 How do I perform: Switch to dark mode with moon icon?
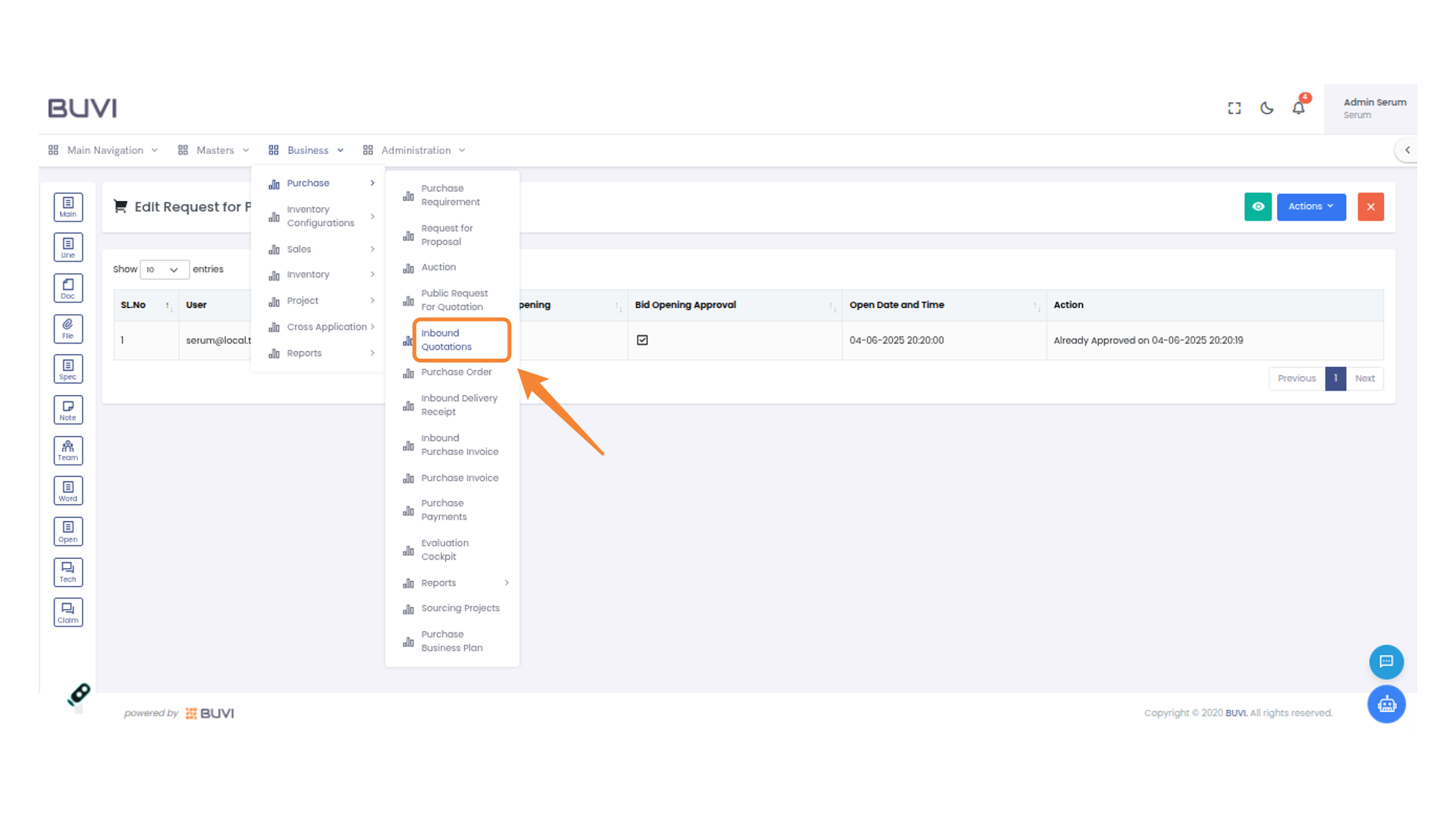[x=1266, y=108]
